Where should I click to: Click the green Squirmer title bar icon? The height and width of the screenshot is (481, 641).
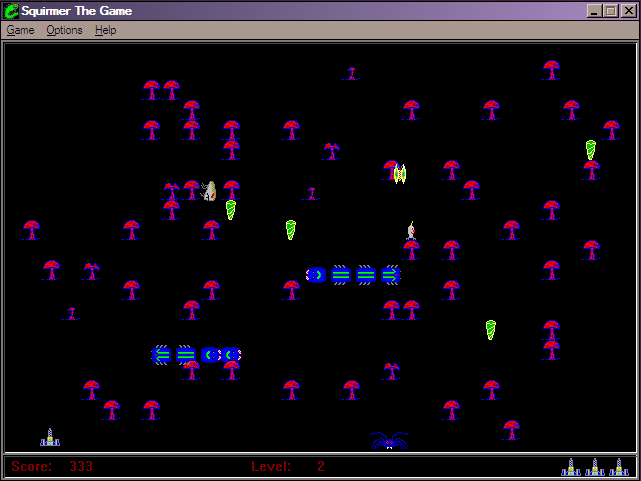click(x=11, y=11)
